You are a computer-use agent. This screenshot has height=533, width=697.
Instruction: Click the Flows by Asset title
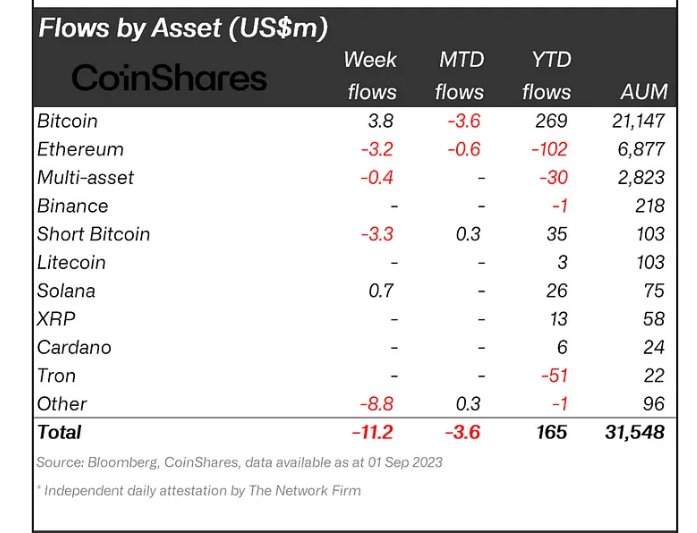coord(182,27)
